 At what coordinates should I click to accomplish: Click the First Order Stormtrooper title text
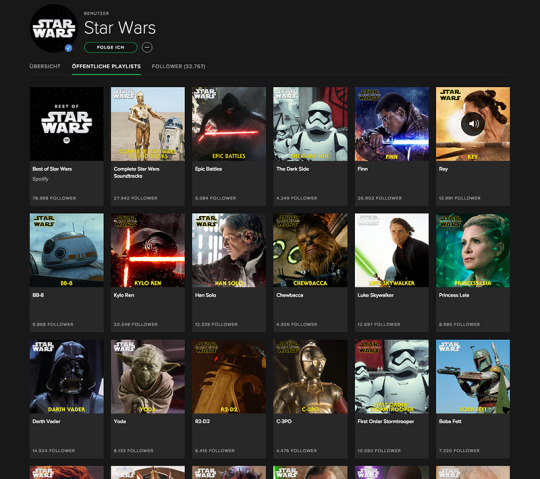386,421
